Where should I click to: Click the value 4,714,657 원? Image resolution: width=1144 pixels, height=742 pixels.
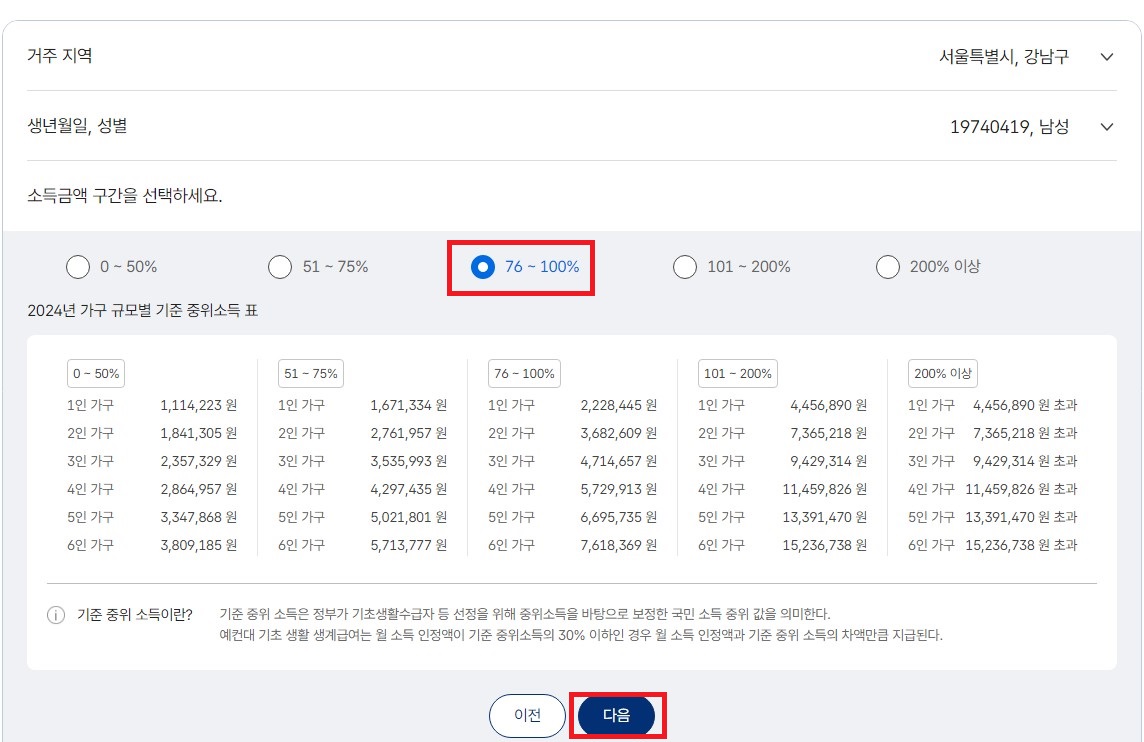click(x=619, y=461)
